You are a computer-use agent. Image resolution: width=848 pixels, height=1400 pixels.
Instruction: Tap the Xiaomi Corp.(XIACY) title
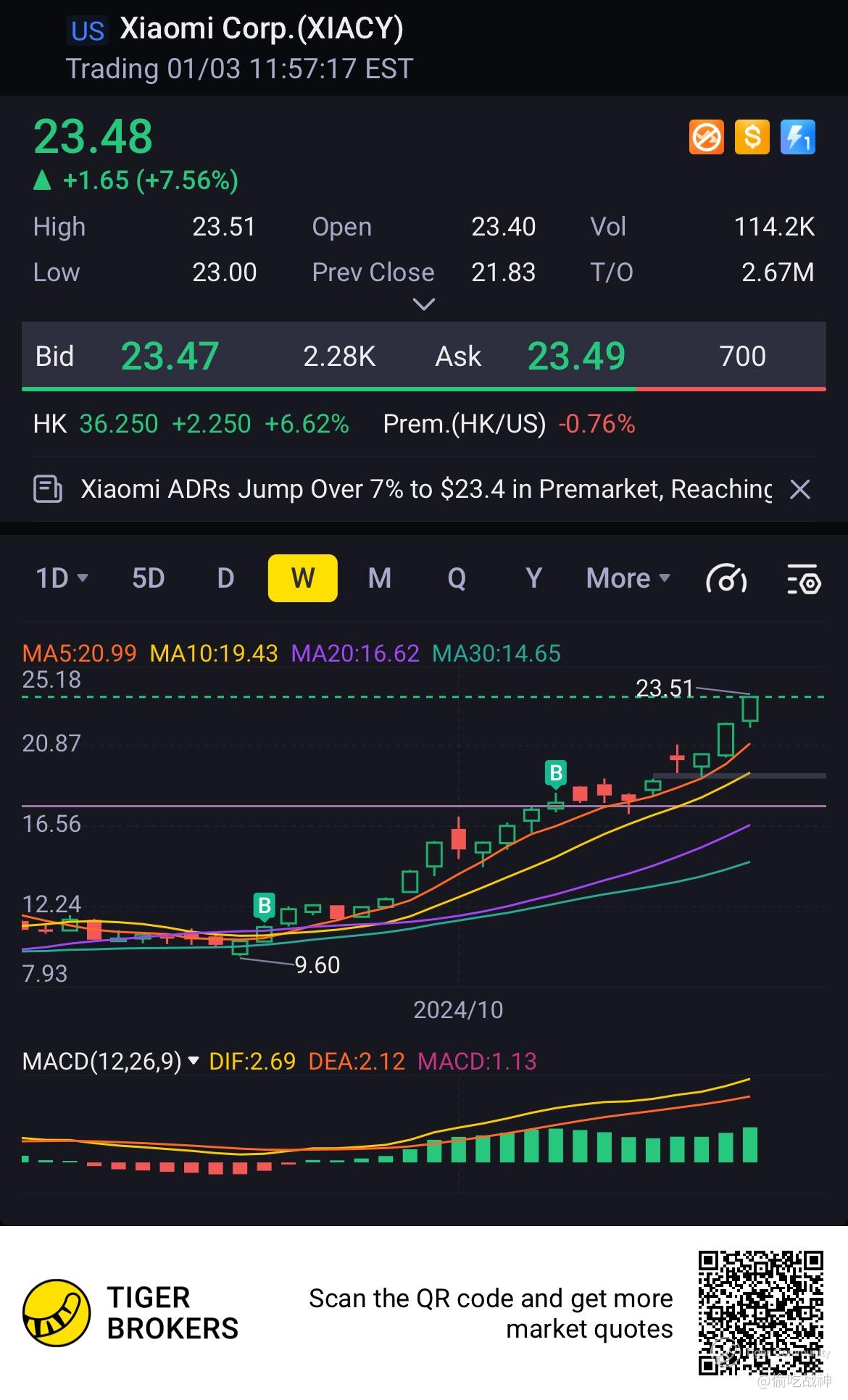(262, 29)
